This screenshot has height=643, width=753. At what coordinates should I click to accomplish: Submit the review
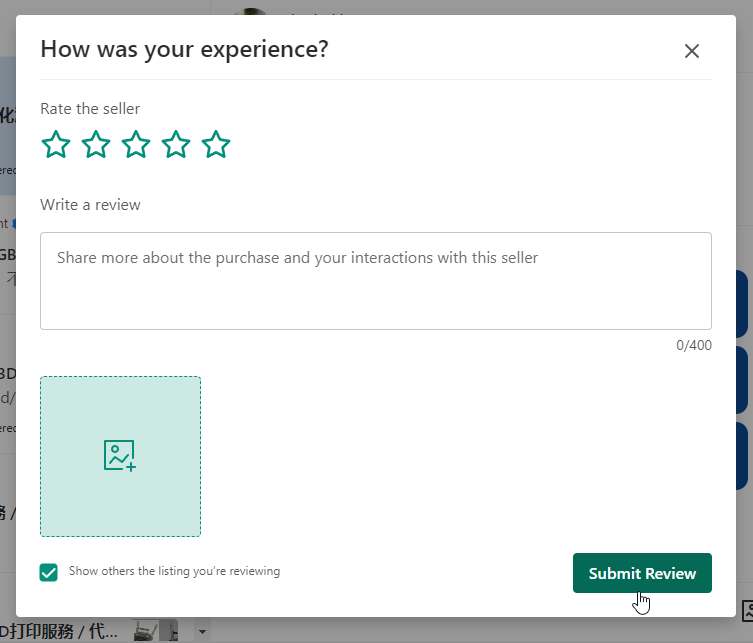pyautogui.click(x=642, y=573)
